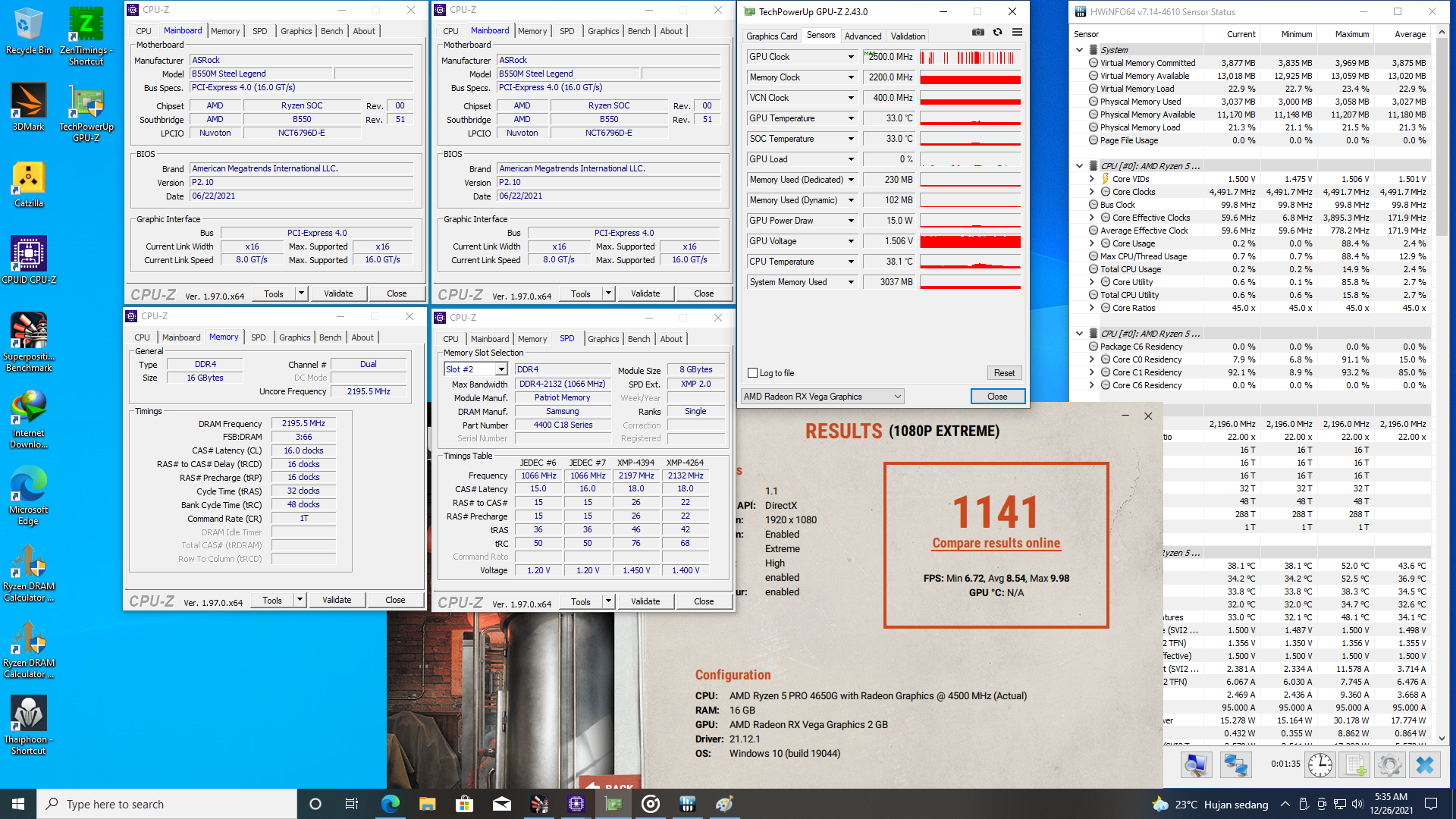Open Windows Start menu
This screenshot has width=1456, height=819.
[x=18, y=804]
